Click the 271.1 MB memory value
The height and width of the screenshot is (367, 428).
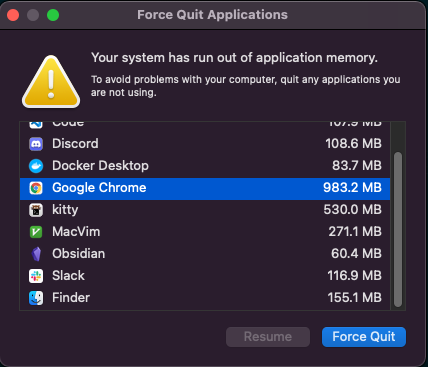coord(355,232)
